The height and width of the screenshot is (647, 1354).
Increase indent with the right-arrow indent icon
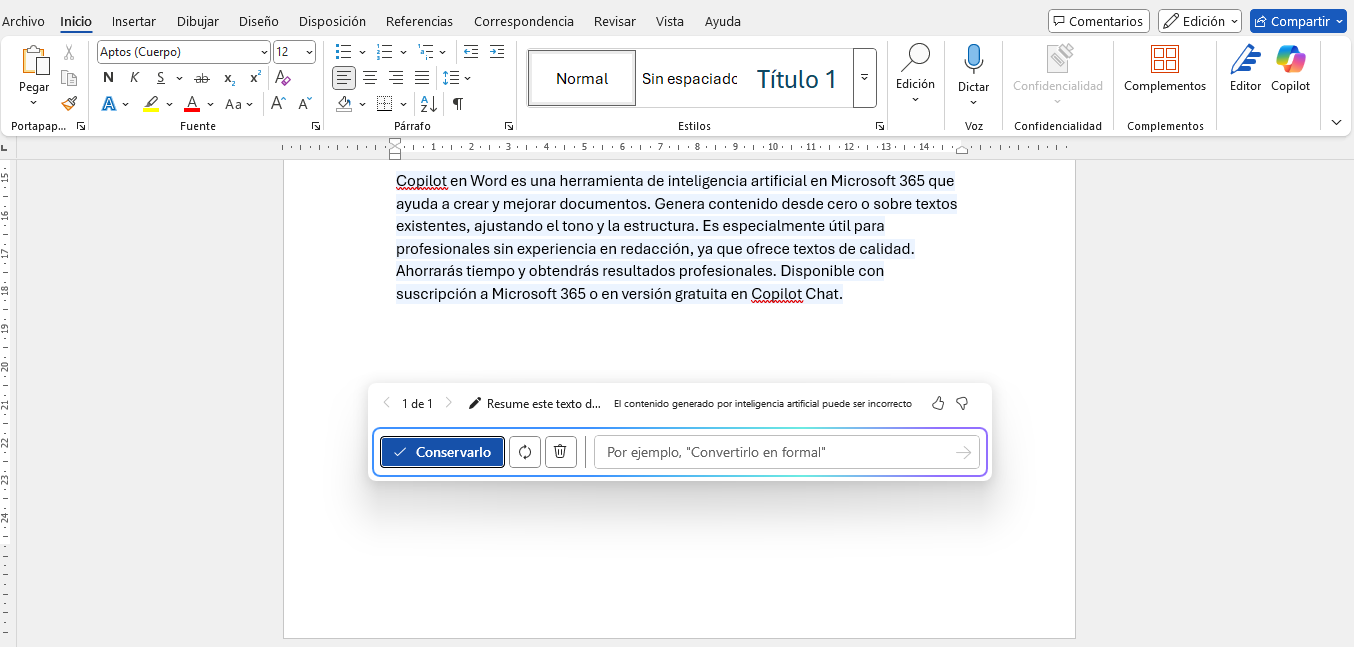click(497, 52)
